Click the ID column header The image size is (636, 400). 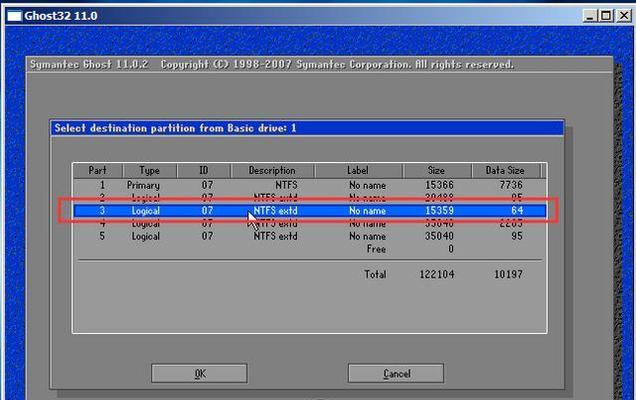pyautogui.click(x=204, y=170)
